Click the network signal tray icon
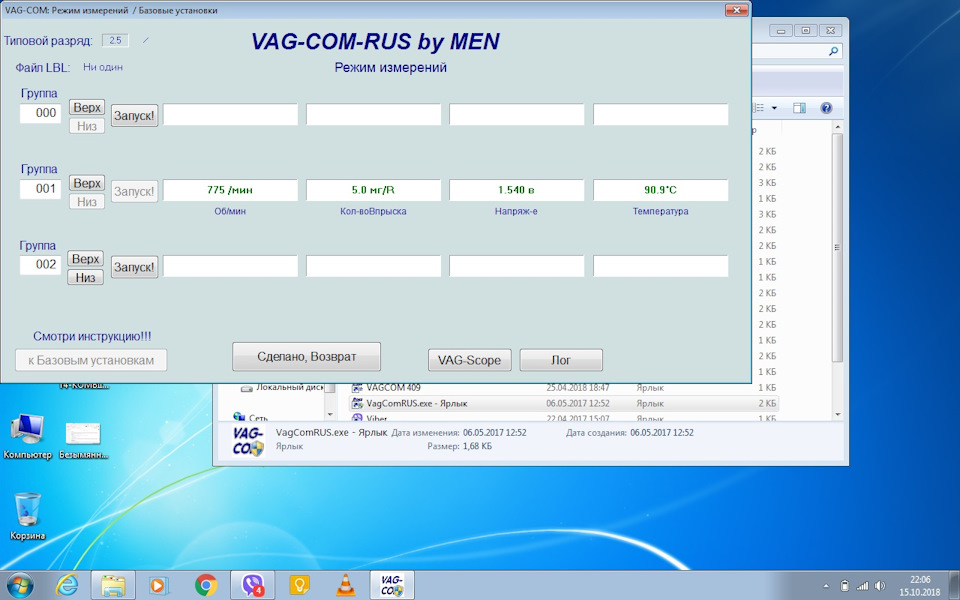The image size is (960, 600). pyautogui.click(x=862, y=586)
